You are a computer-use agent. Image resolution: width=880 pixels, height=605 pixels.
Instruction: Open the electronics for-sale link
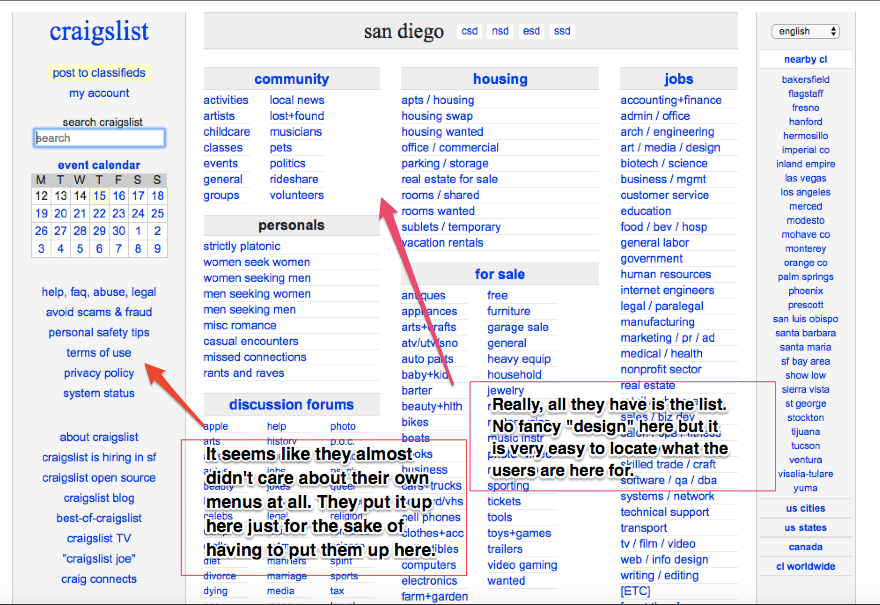[x=429, y=581]
